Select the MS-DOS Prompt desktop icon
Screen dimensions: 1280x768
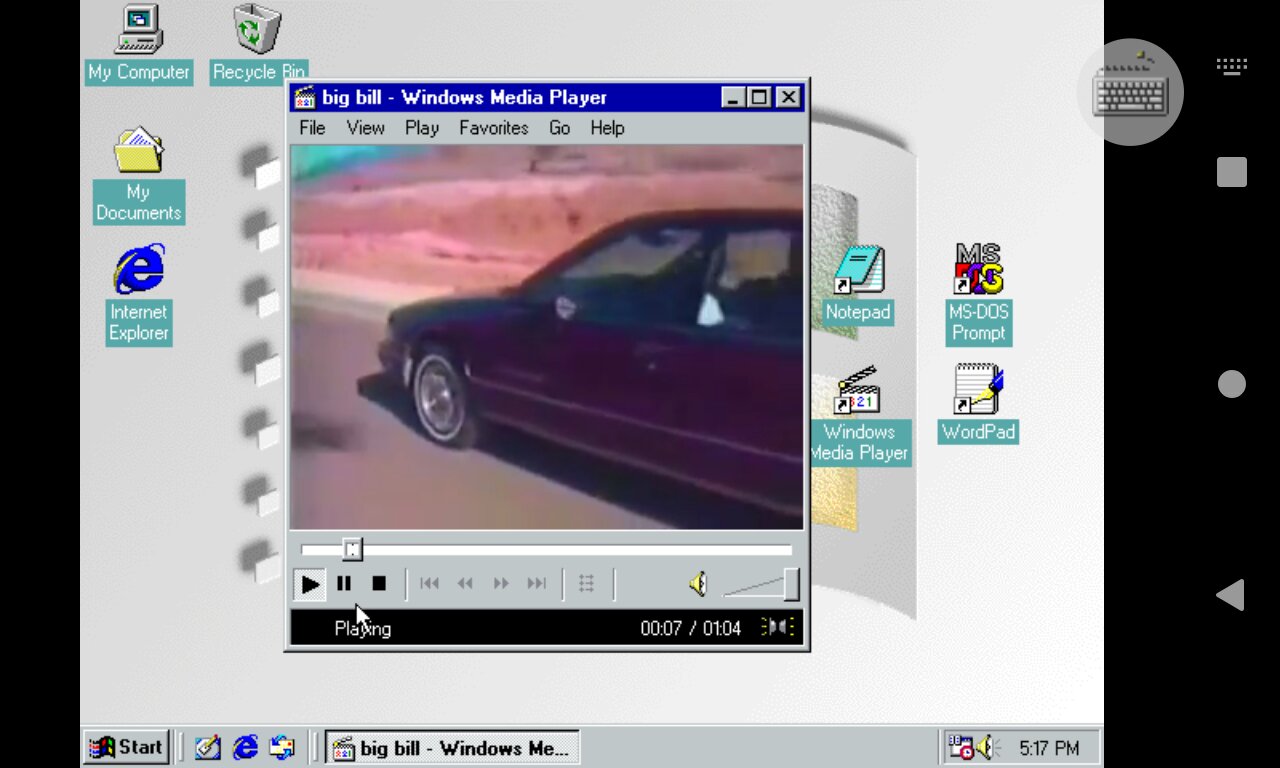(978, 270)
